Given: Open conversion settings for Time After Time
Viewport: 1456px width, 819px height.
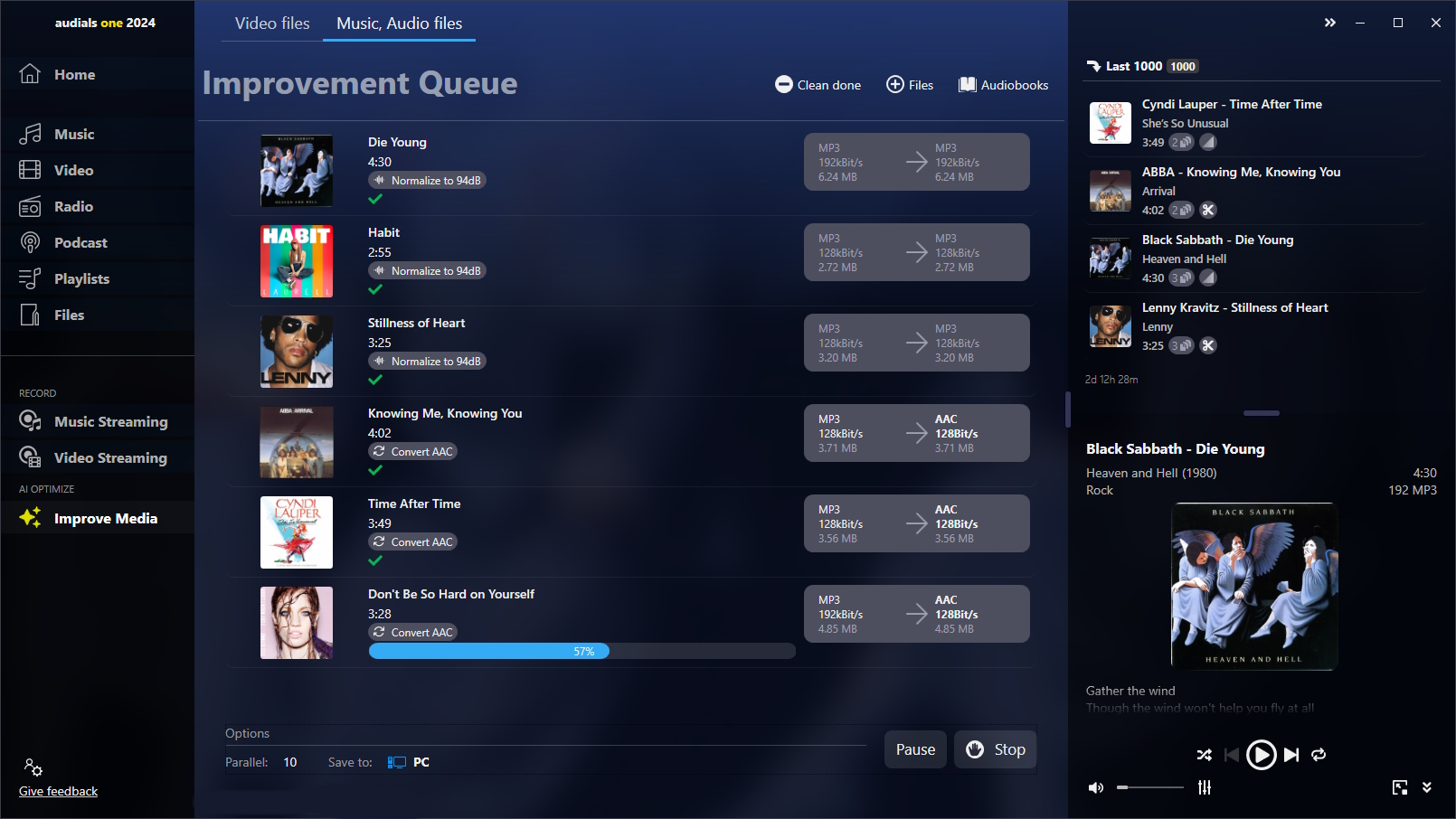Looking at the screenshot, I should [x=917, y=523].
